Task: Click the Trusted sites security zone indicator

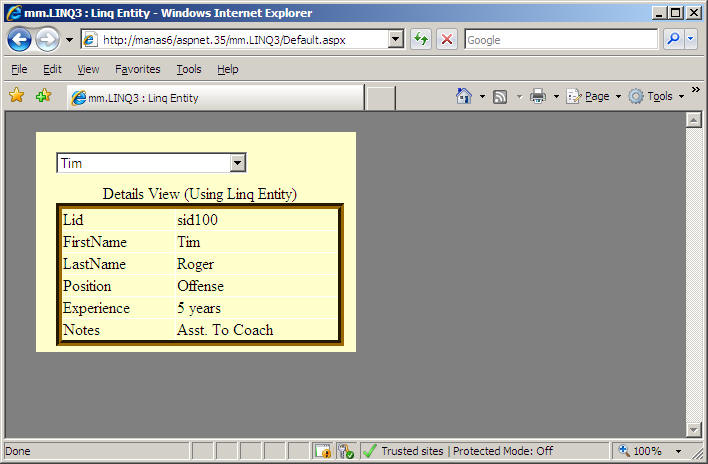Action: tap(457, 451)
